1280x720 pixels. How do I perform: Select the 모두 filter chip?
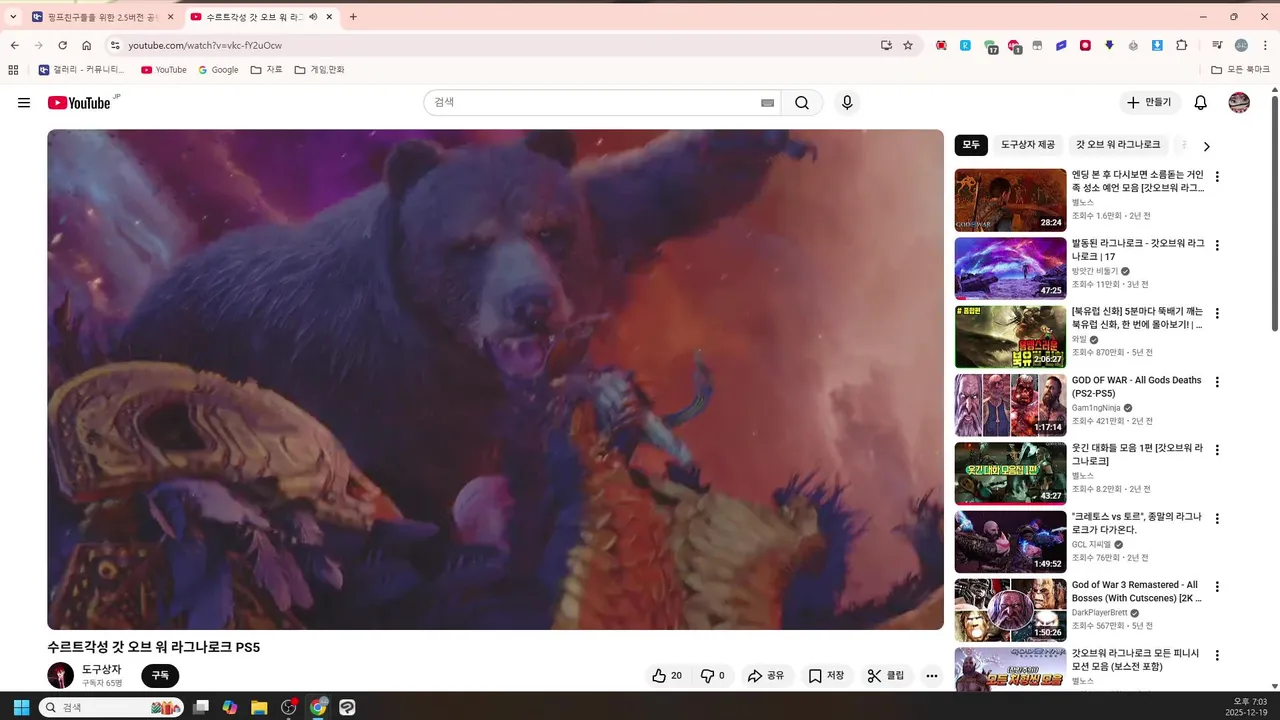click(x=971, y=145)
